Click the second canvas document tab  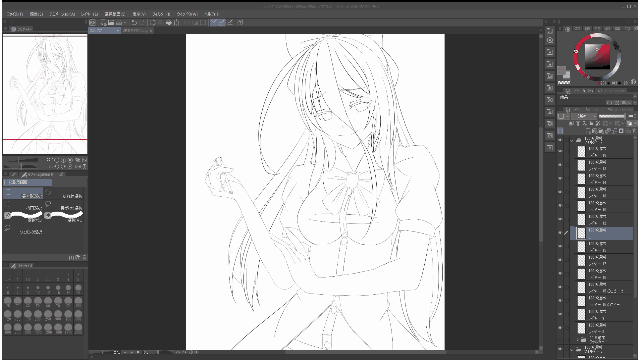pos(137,31)
